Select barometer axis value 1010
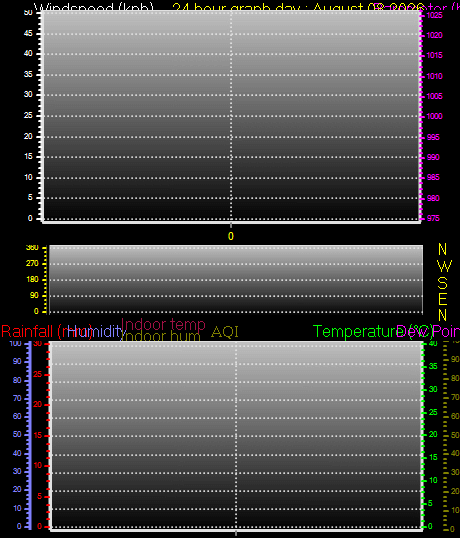 point(435,76)
